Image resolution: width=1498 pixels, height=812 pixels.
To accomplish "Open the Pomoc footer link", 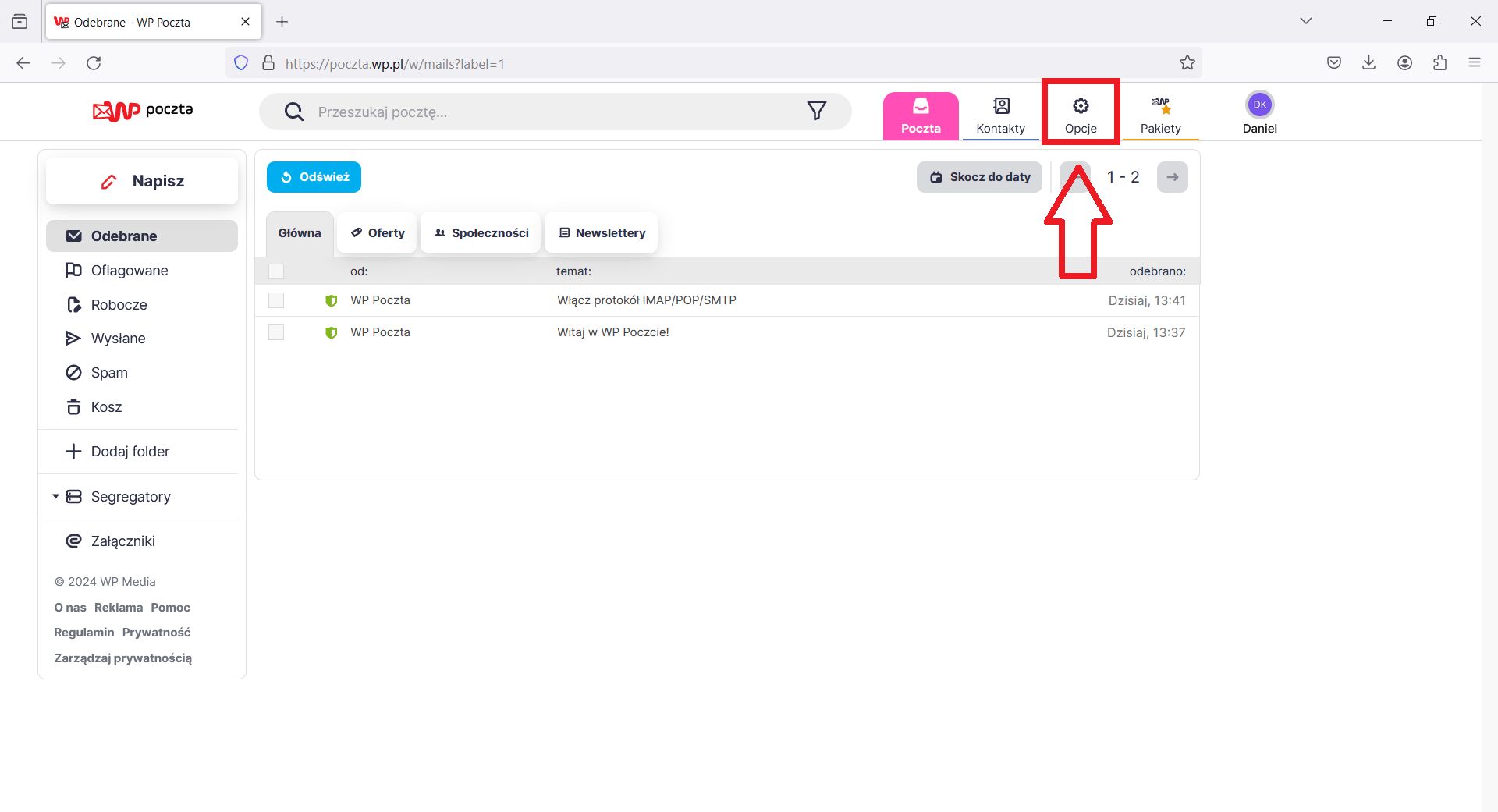I will (x=170, y=608).
